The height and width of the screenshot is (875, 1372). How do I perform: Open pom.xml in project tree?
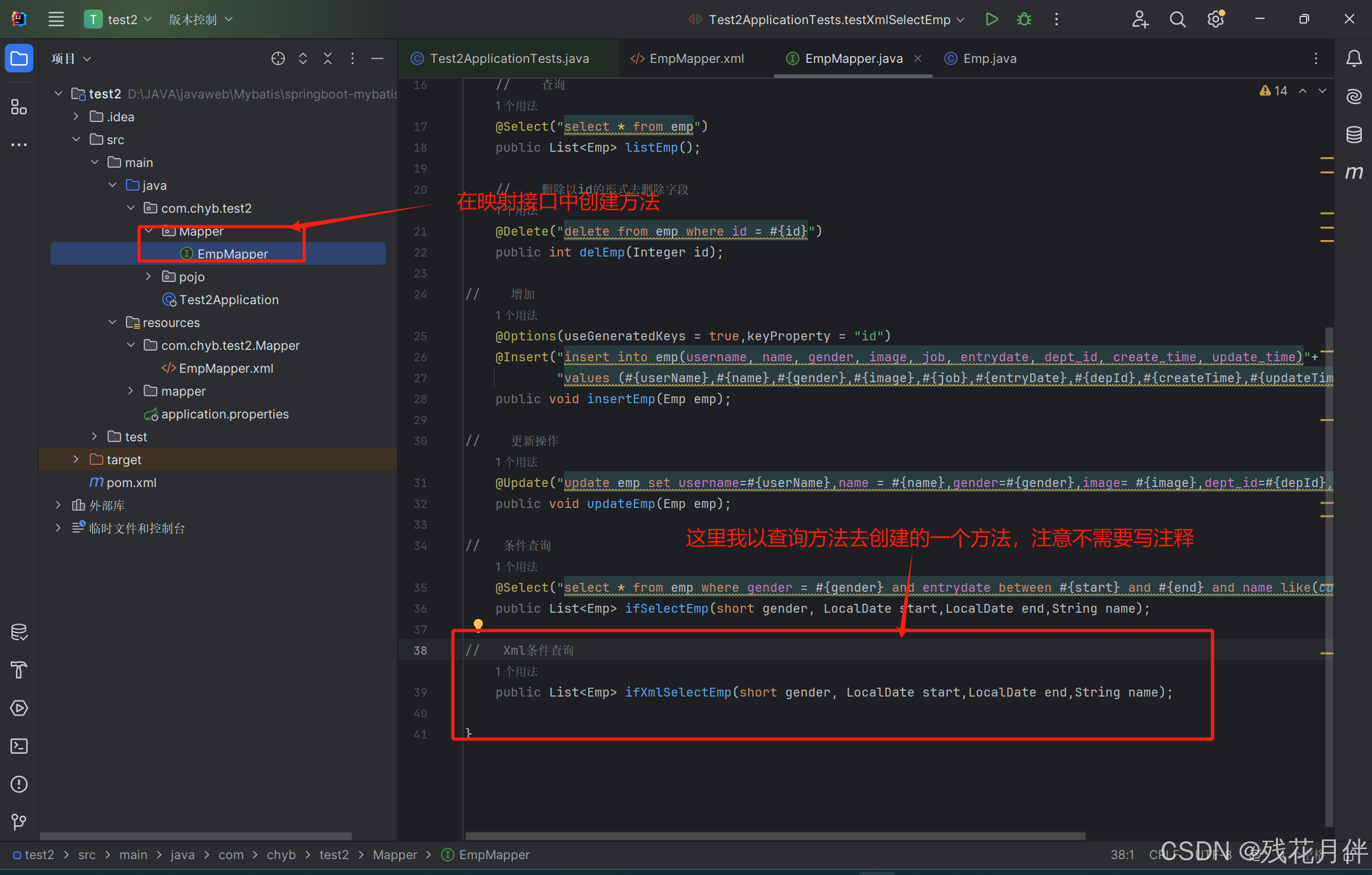(x=131, y=482)
